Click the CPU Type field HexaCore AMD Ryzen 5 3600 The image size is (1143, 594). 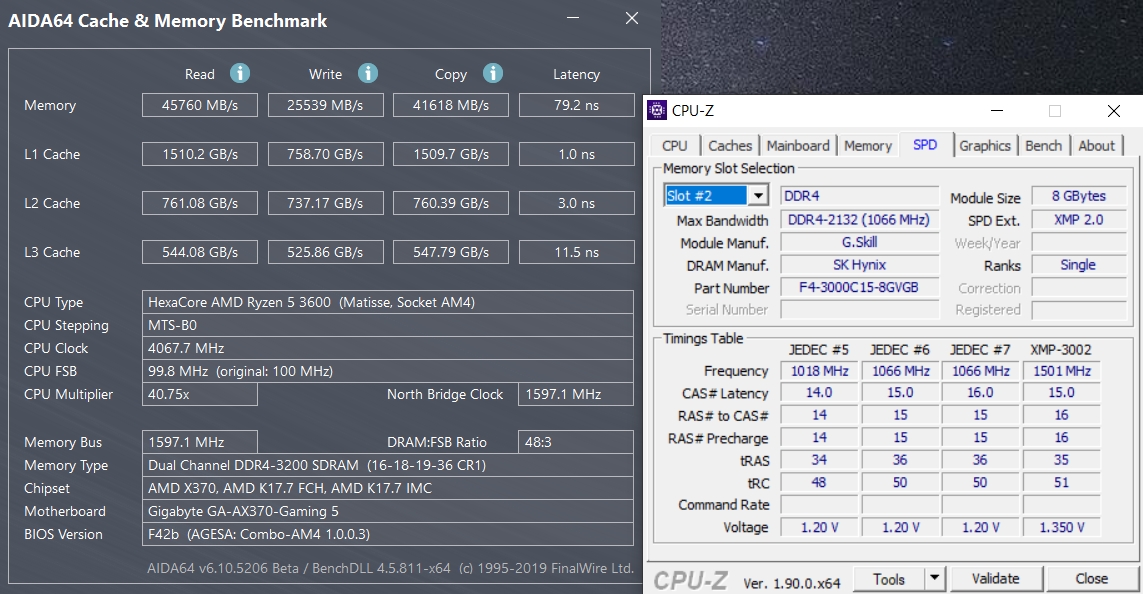pyautogui.click(x=388, y=302)
